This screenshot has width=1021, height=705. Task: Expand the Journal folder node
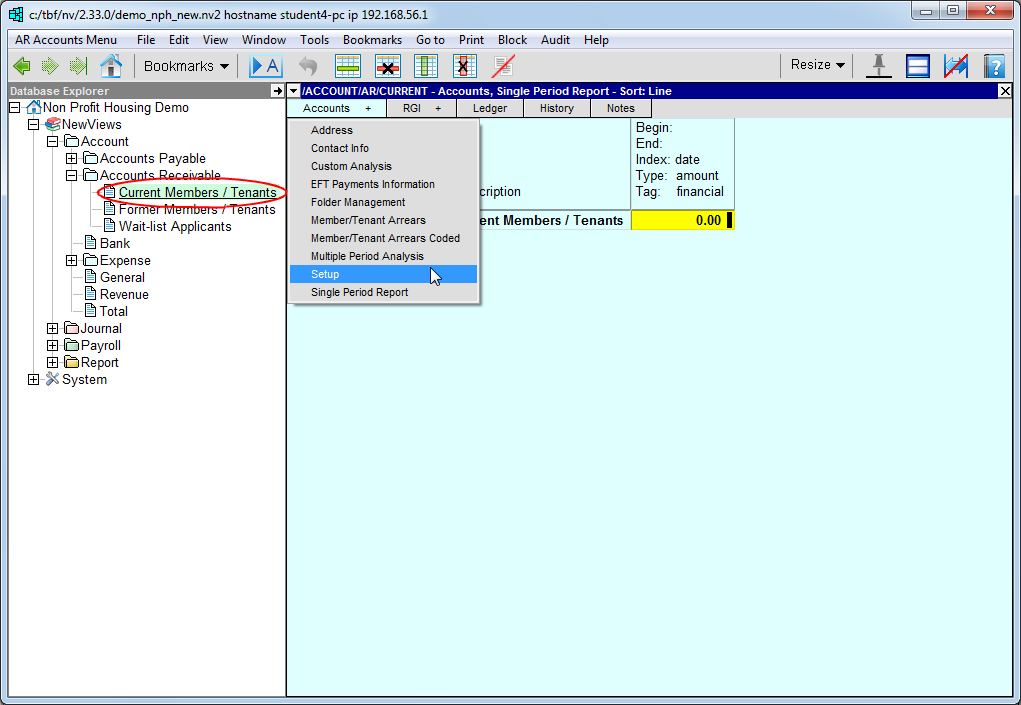(53, 329)
